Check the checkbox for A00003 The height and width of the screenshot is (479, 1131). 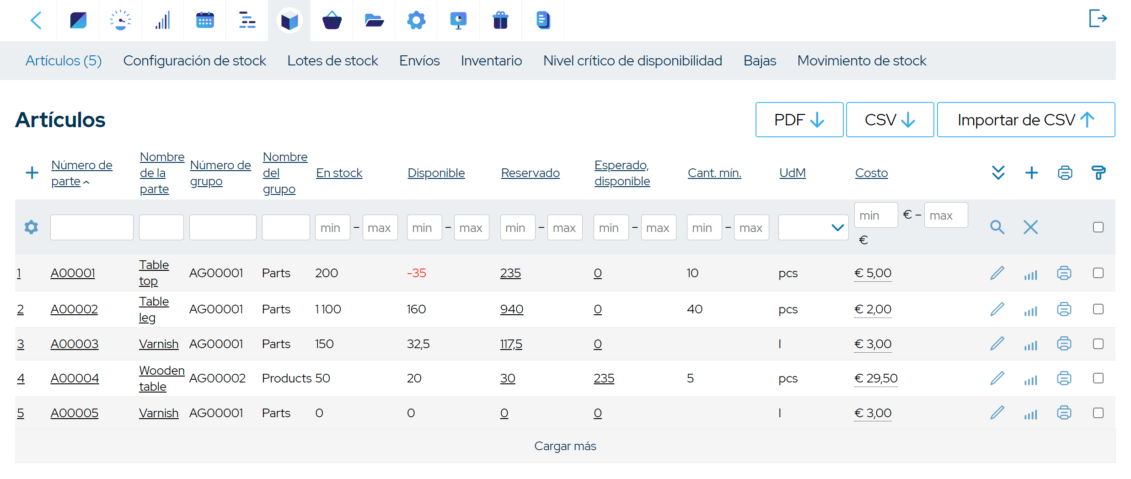1098,343
